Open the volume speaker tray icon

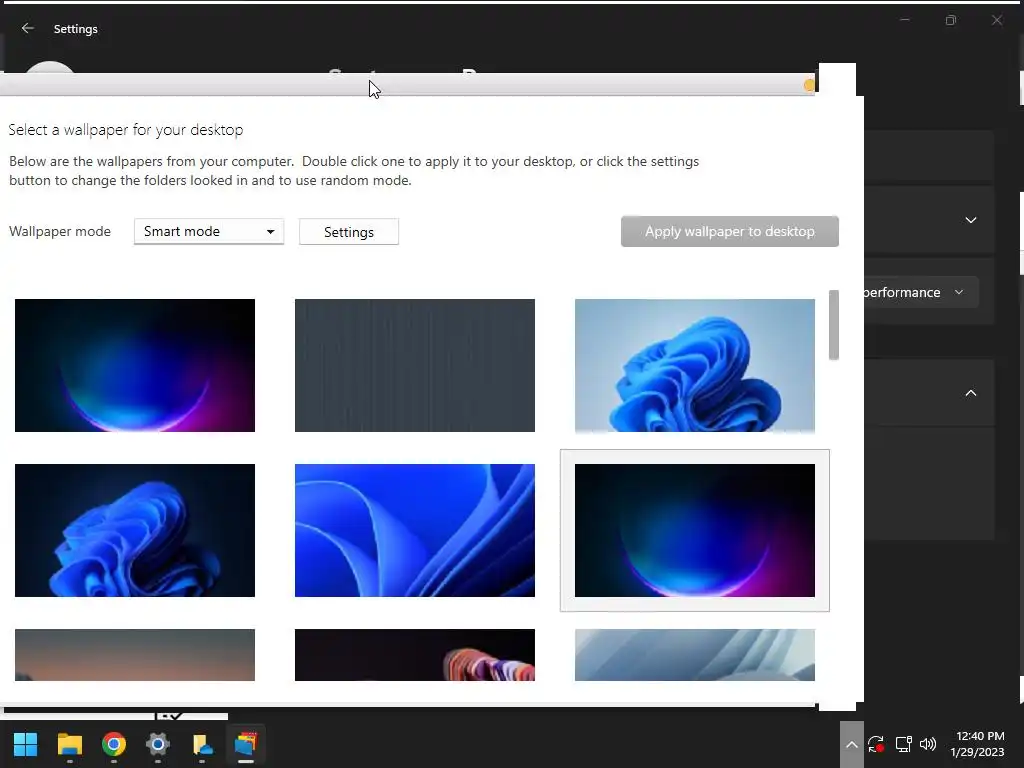[927, 744]
